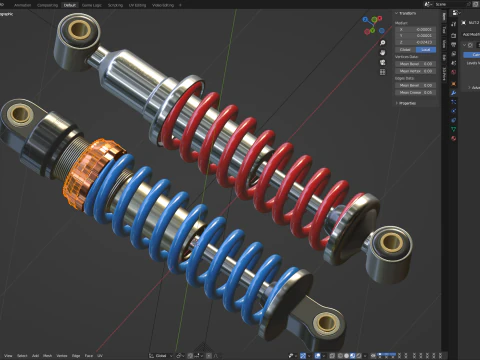The image size is (480, 360).
Task: Adjust Edges Mean Crease field
Action: click(x=416, y=92)
